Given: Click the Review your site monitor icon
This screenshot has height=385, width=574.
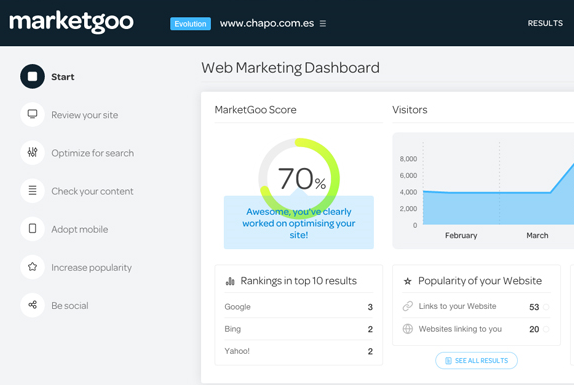Looking at the screenshot, I should (x=33, y=115).
